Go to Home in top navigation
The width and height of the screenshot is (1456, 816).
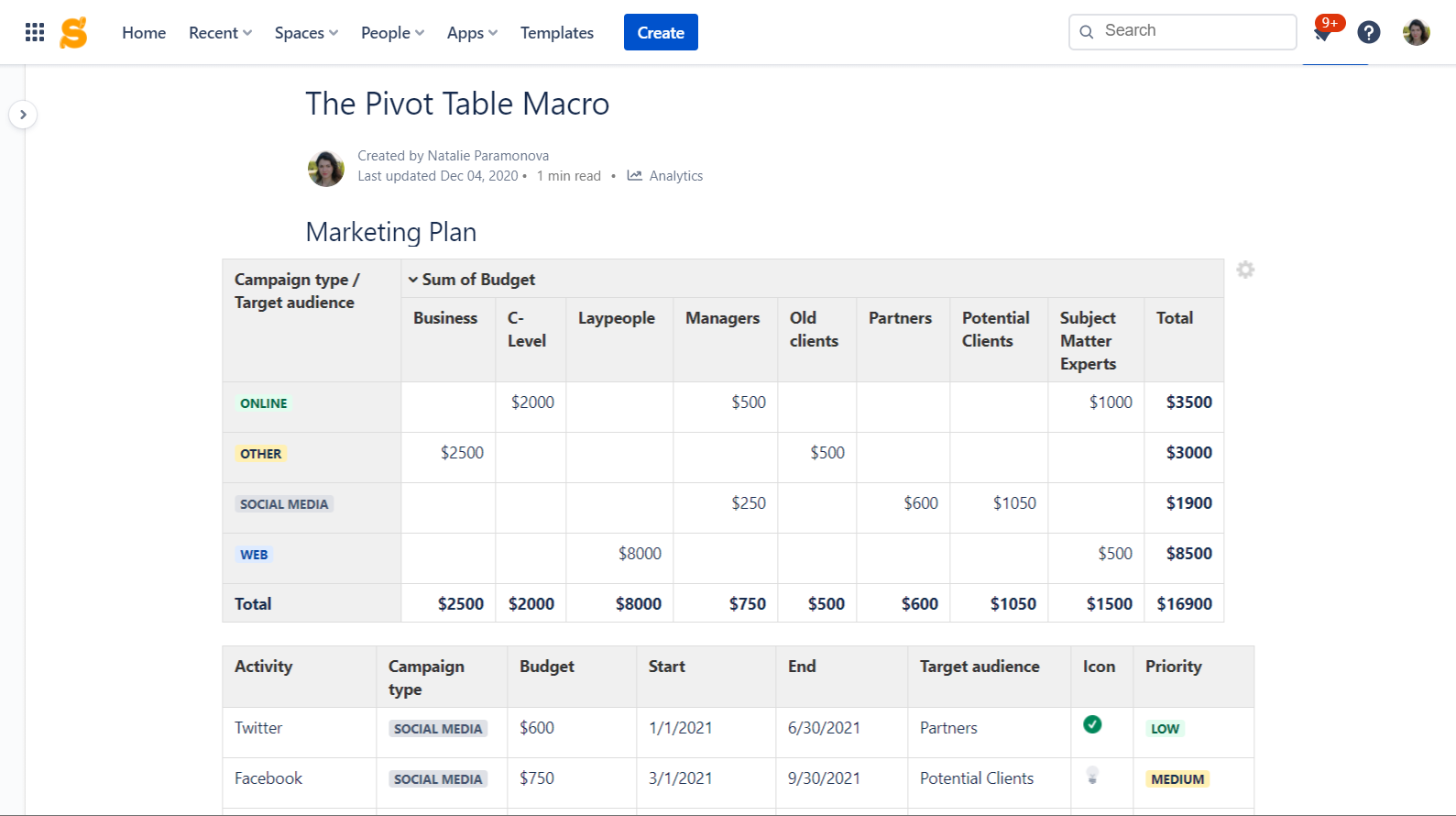tap(144, 33)
